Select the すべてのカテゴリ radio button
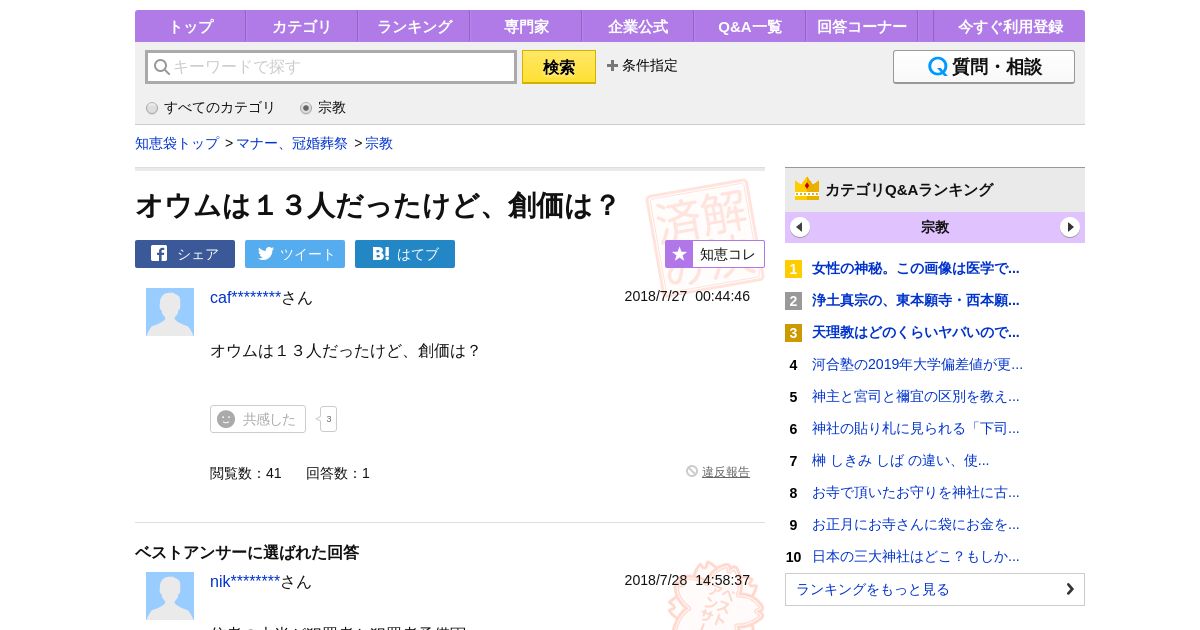 152,108
